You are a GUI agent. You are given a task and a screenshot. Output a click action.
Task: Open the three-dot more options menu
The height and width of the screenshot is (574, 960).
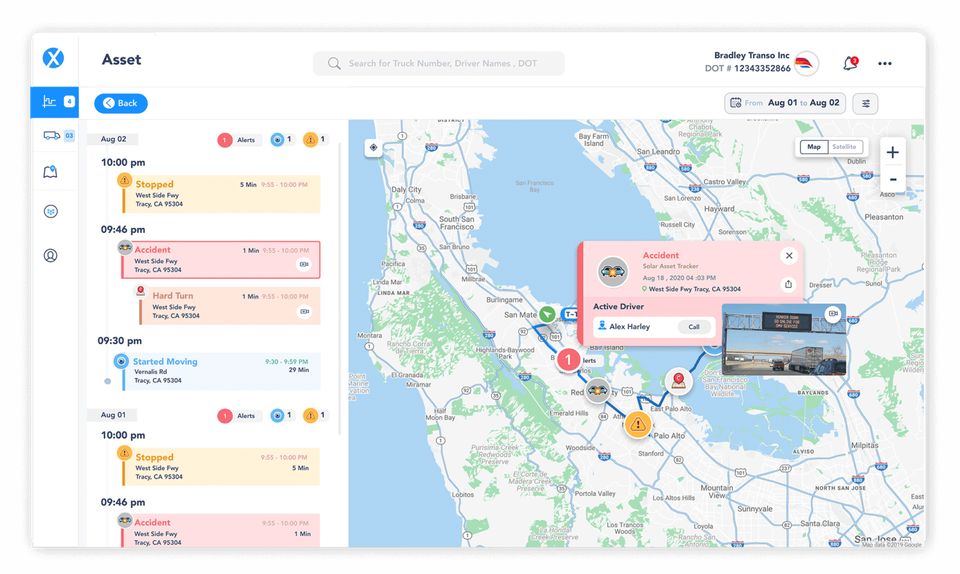(x=885, y=64)
